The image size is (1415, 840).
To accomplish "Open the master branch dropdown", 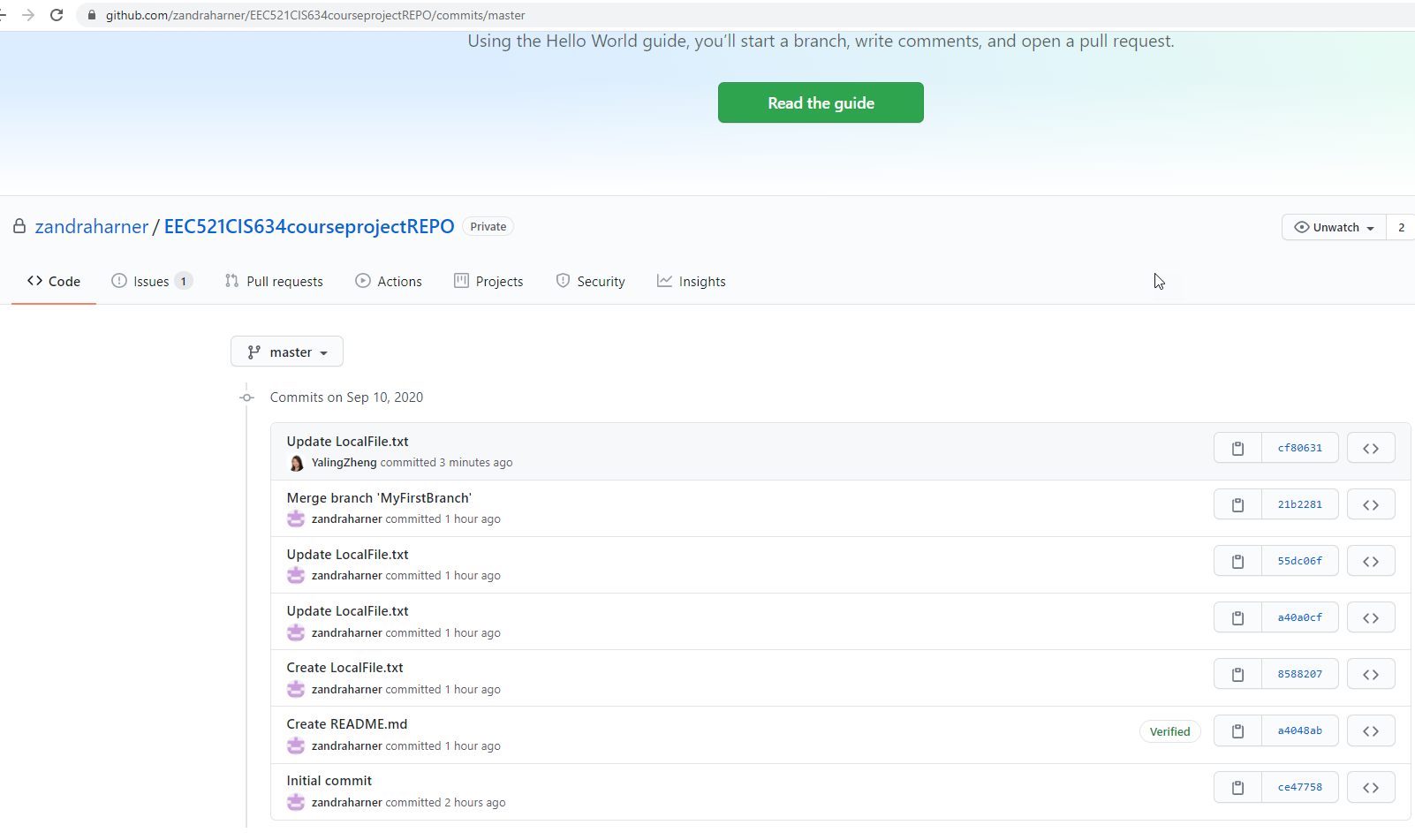I will pos(286,352).
